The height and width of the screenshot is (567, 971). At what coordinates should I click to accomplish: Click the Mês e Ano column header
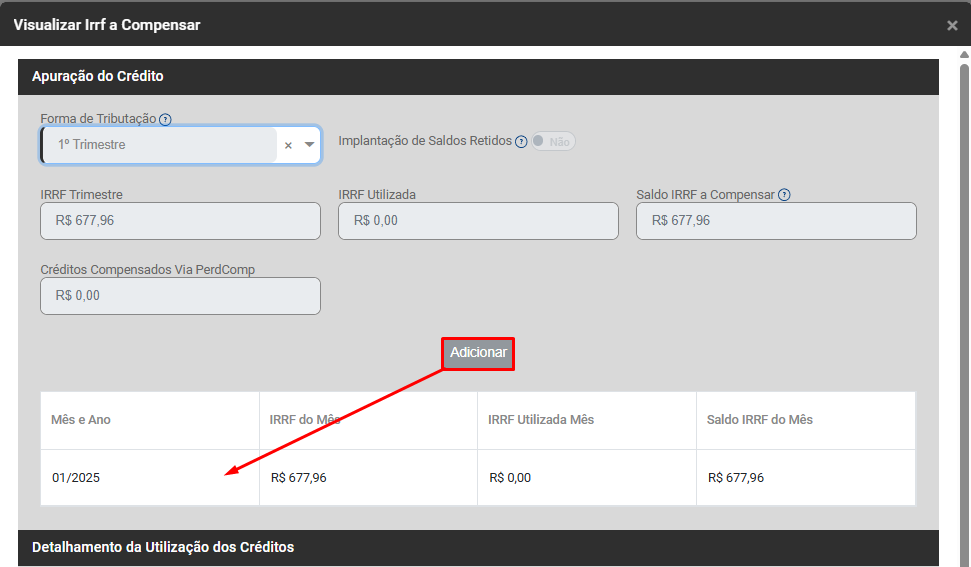point(81,420)
